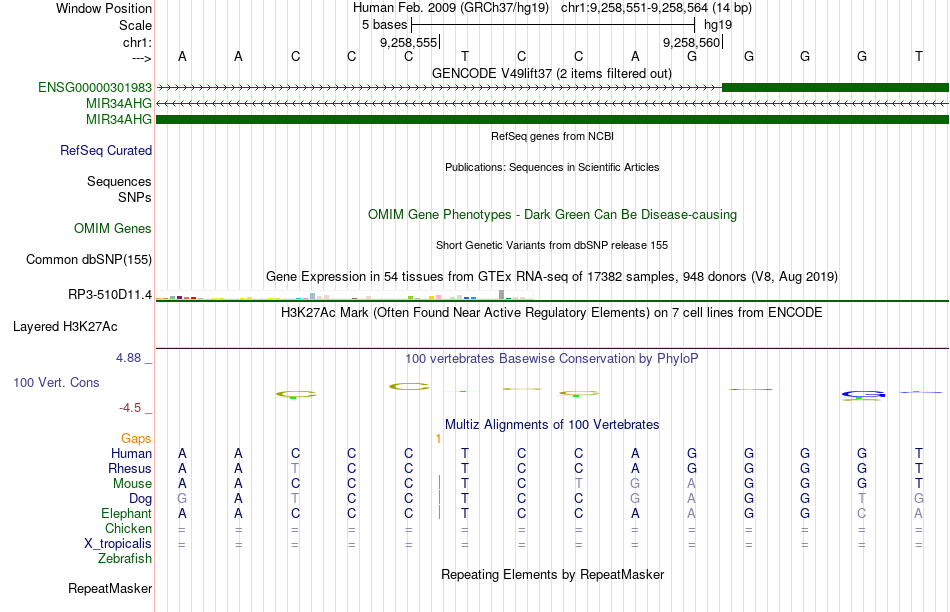950x612 pixels.
Task: Click the Dog alignment row label
Action: click(x=141, y=499)
